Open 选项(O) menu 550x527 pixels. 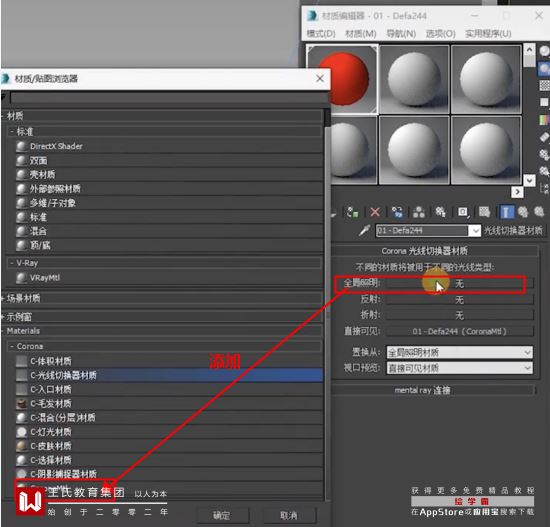441,34
